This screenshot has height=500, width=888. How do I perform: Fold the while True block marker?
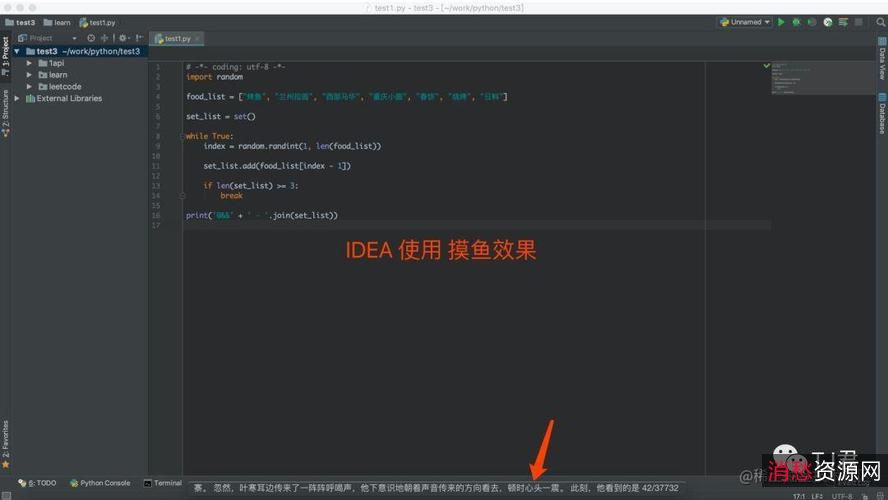point(182,136)
